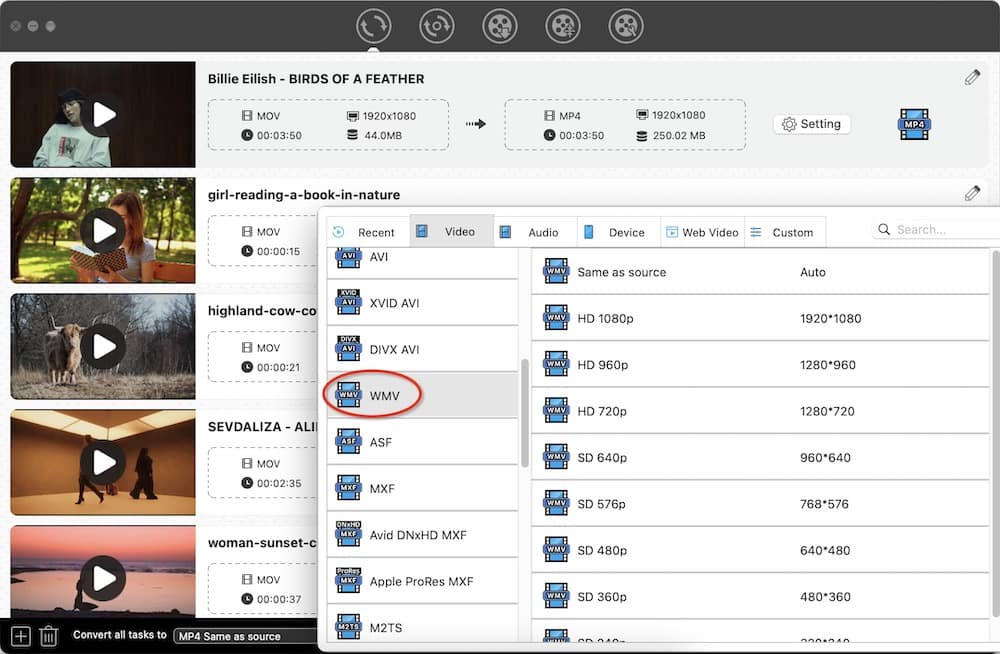Viewport: 1000px width, 654px height.
Task: Open MP4 output format icon for Billie Eilish
Action: (x=914, y=124)
